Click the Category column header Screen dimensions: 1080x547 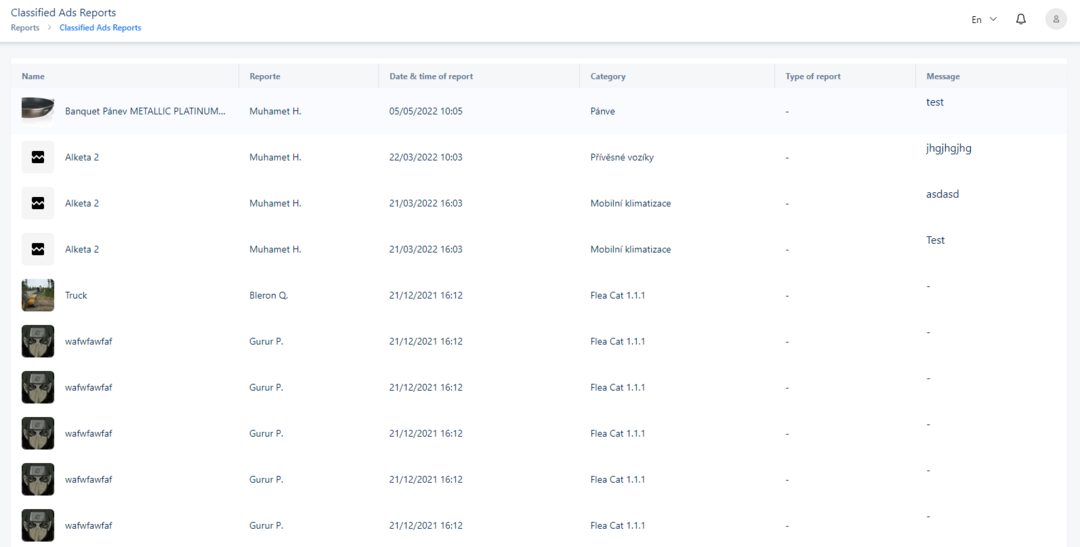(x=608, y=76)
